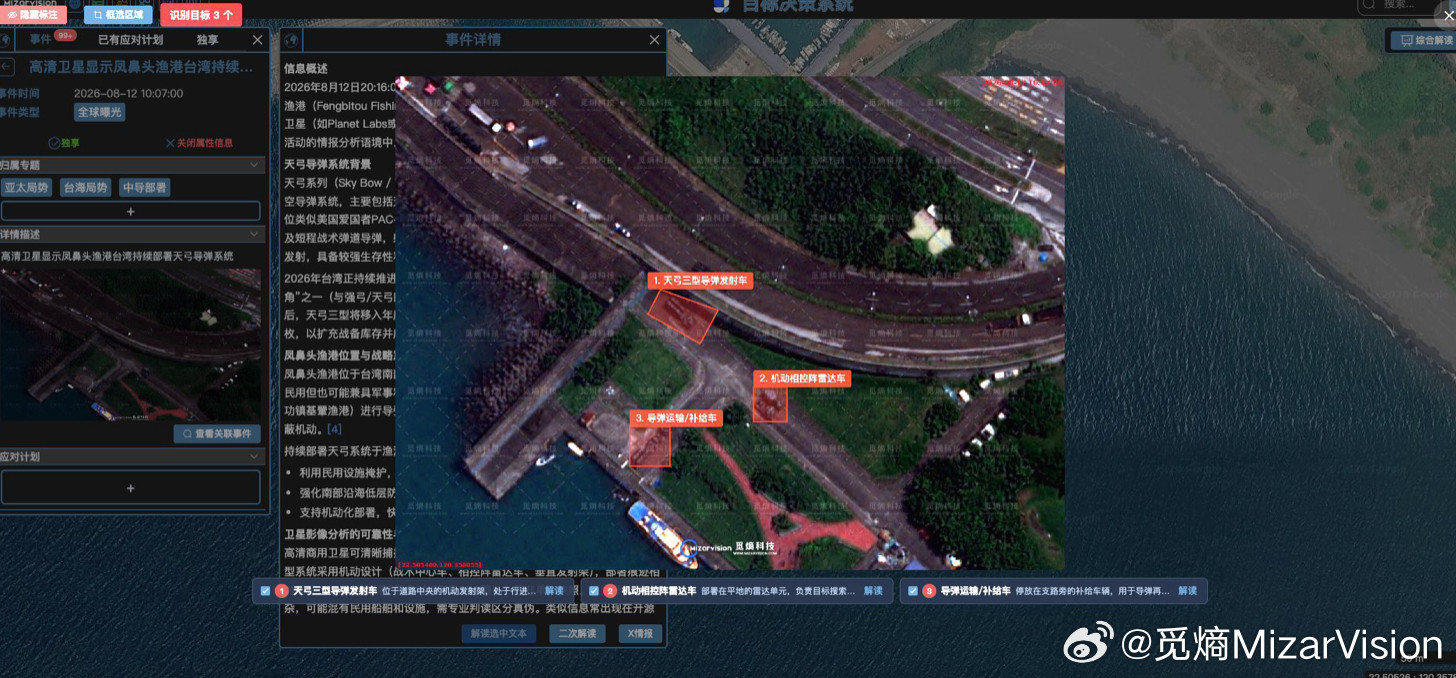Screen dimensions: 1456x678
Task: Click the X情报 button
Action: point(640,634)
